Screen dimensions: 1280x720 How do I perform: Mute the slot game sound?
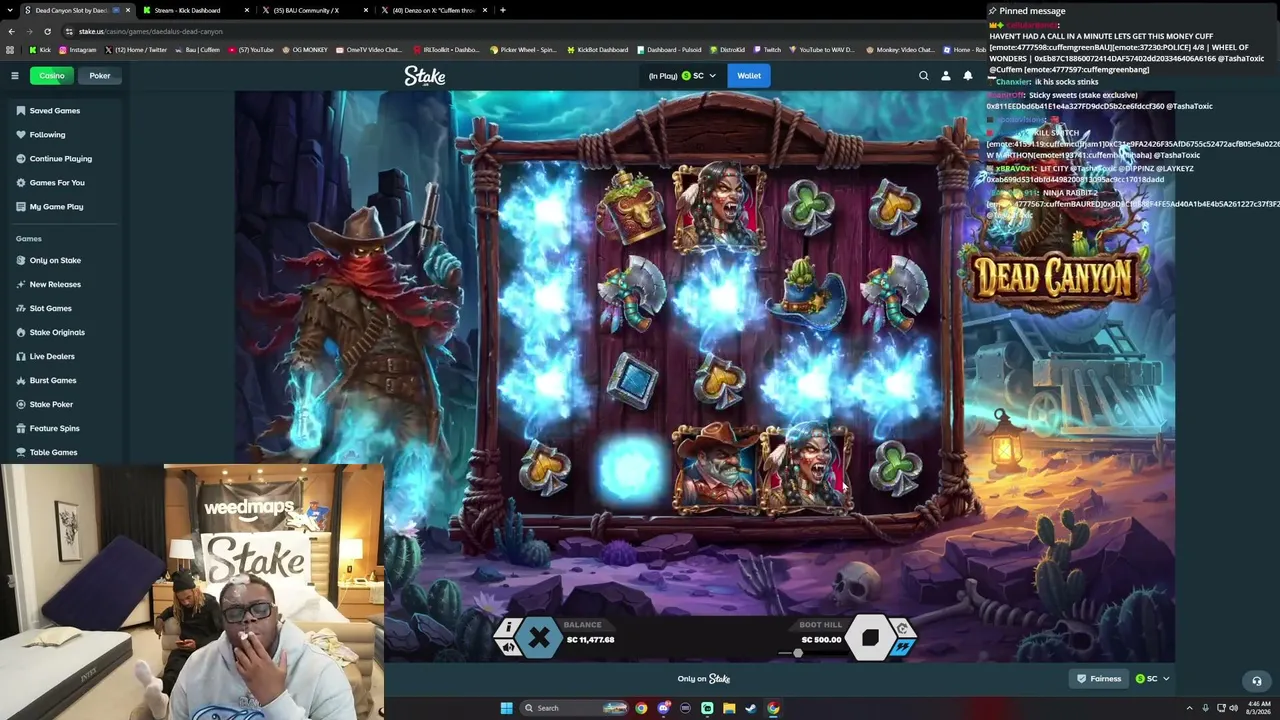click(508, 647)
